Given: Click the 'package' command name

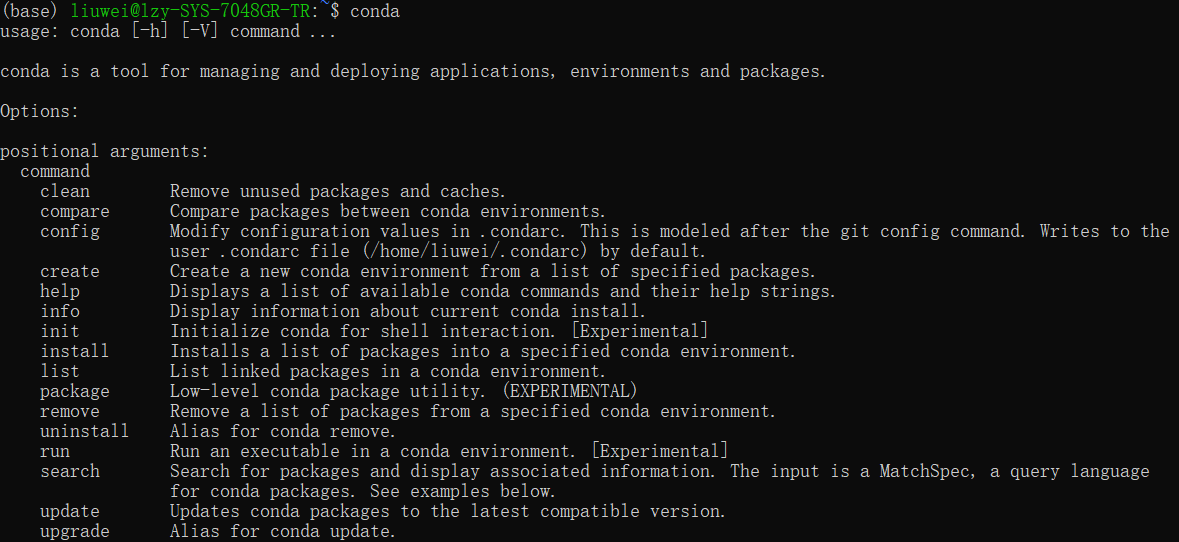Looking at the screenshot, I should pyautogui.click(x=74, y=392).
